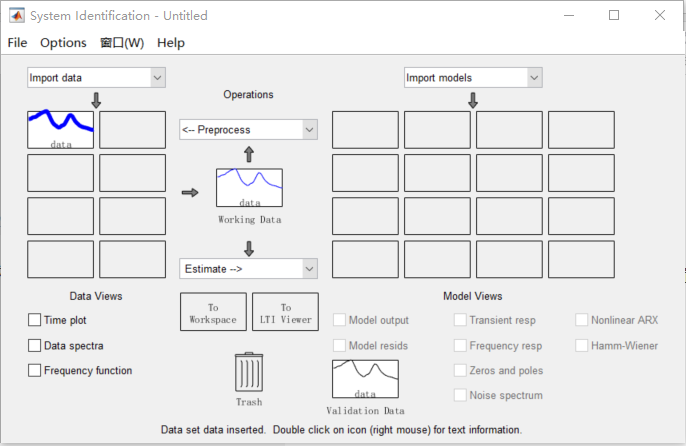The image size is (686, 446).
Task: Enable the Data spectra checkbox
Action: 34,345
